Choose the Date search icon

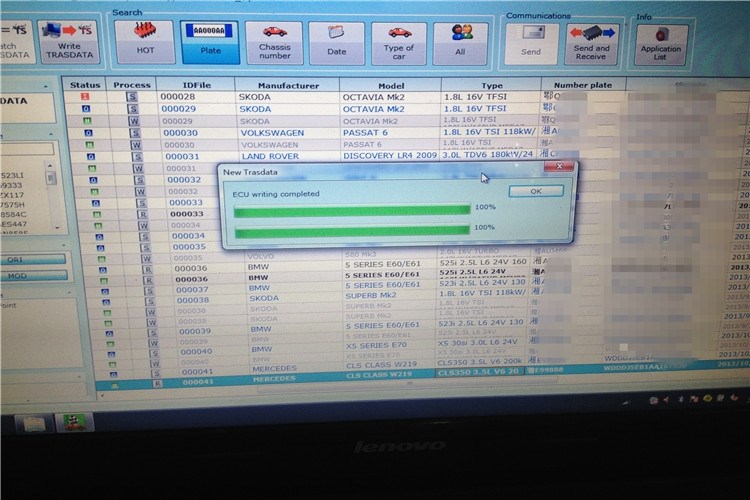tap(336, 44)
